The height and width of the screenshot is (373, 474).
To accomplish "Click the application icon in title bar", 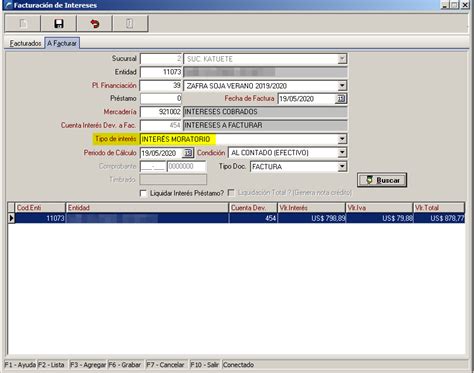I will tap(9, 5).
